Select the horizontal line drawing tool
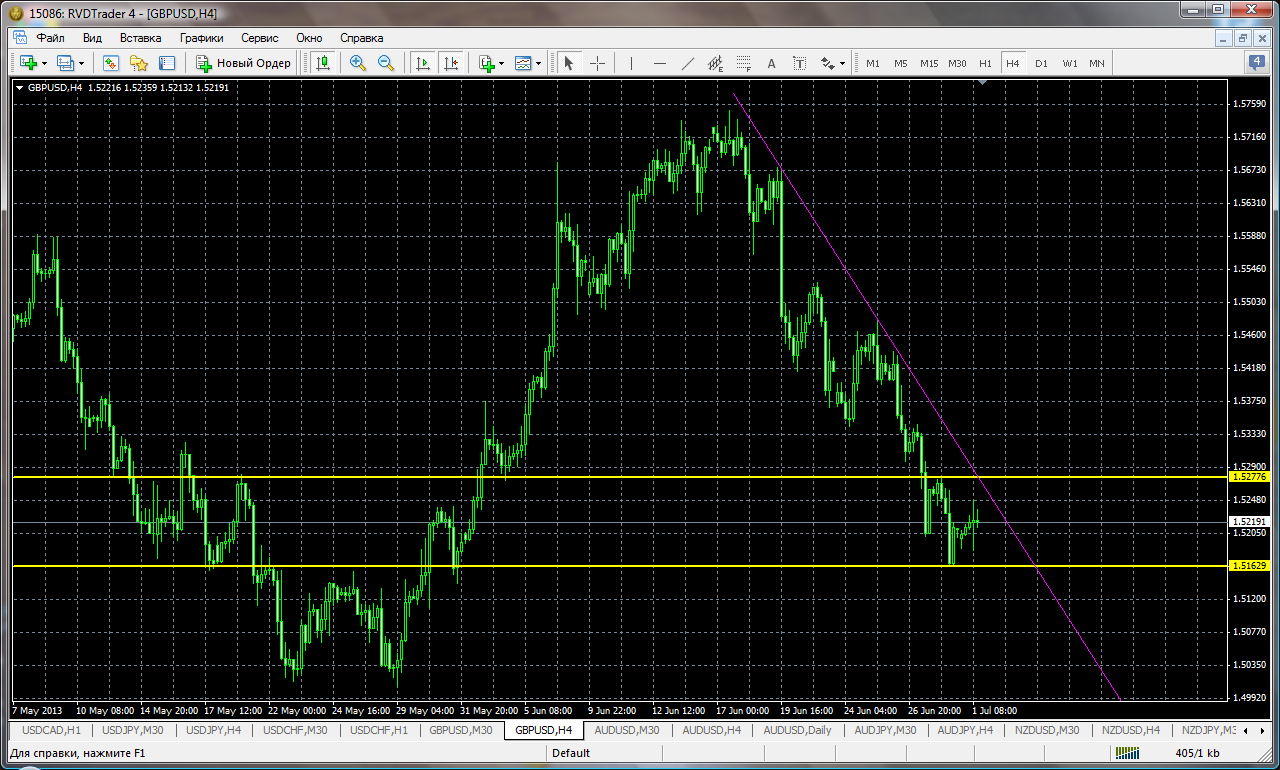 pos(659,63)
